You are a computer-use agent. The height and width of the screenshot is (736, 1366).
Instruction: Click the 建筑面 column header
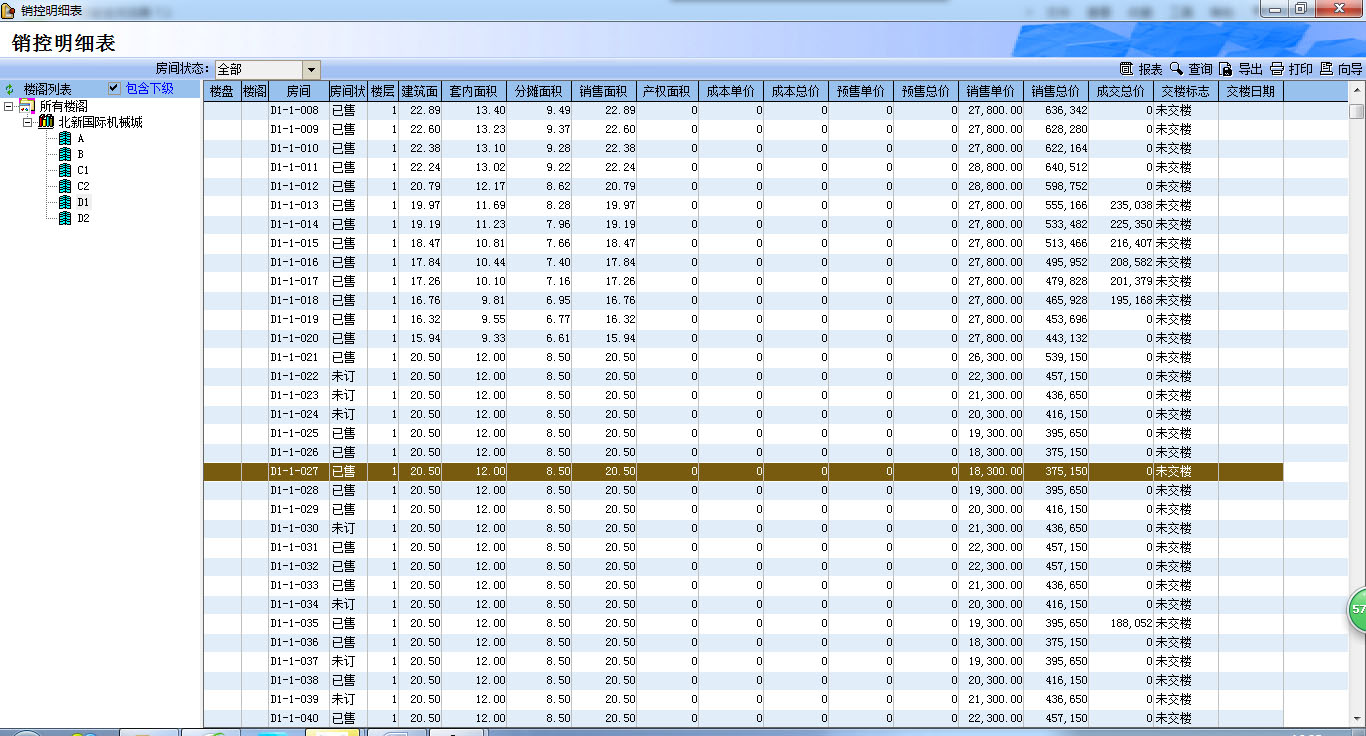(x=419, y=91)
